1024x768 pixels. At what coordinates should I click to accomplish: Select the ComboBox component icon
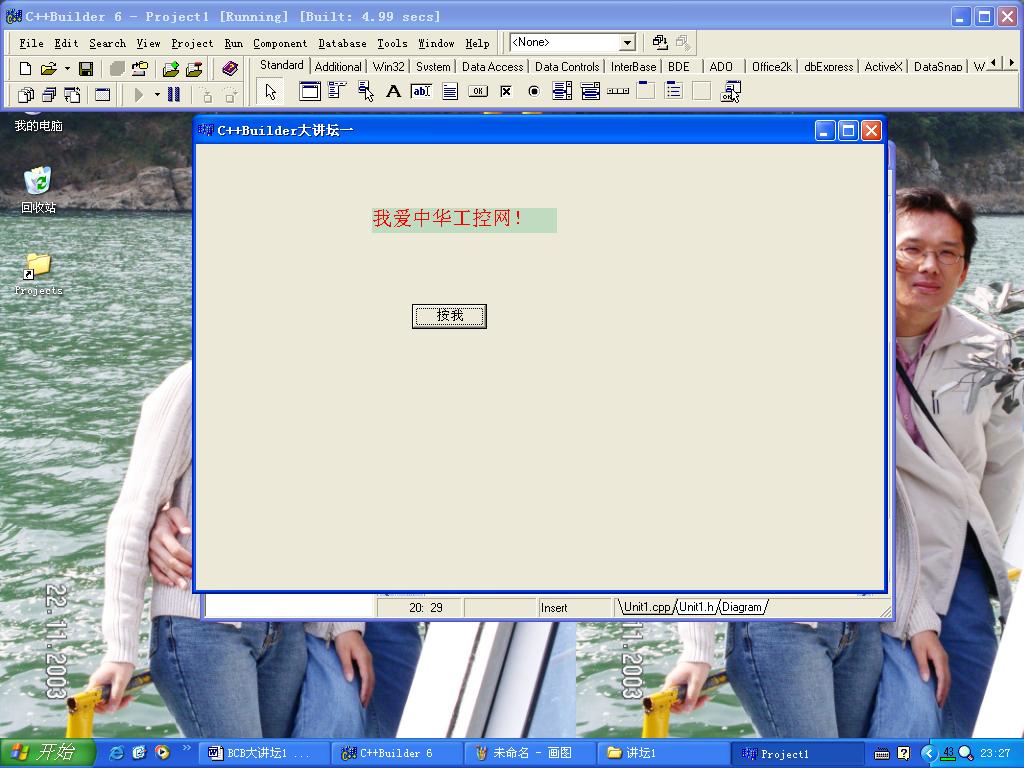click(x=590, y=91)
